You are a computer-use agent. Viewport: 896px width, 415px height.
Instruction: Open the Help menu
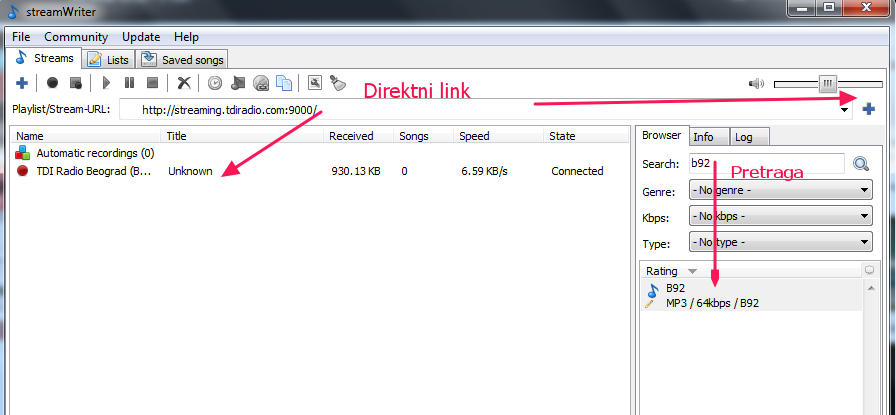[186, 37]
